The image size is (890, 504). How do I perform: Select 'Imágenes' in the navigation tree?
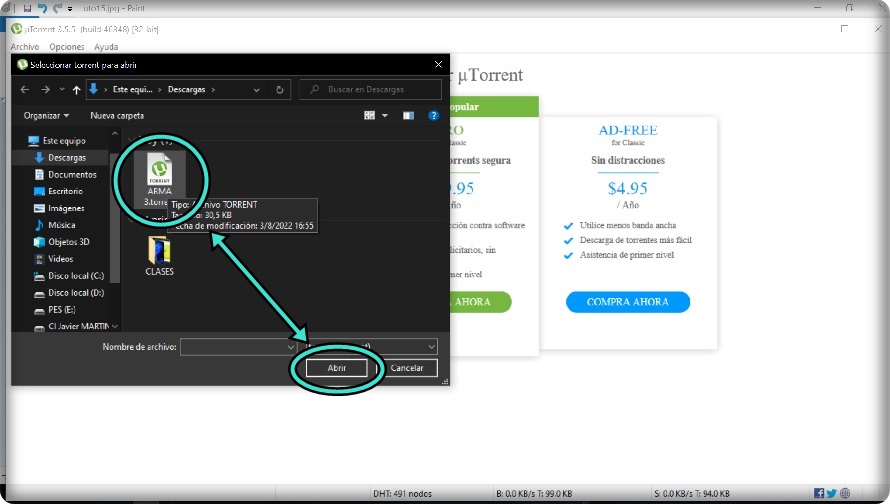coord(66,208)
